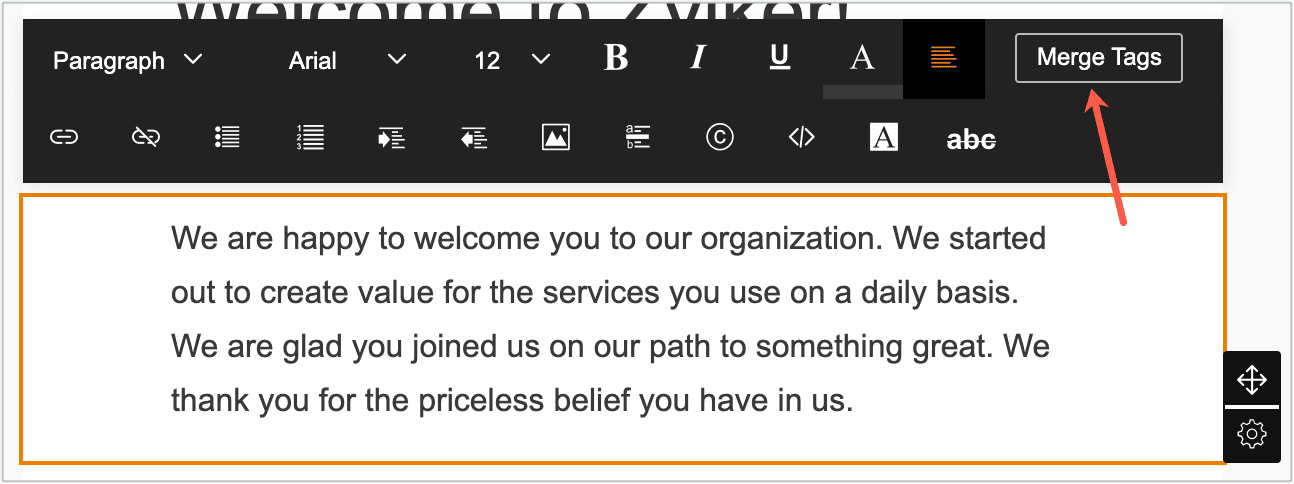Open the HTML source code view
The height and width of the screenshot is (484, 1294).
(801, 138)
